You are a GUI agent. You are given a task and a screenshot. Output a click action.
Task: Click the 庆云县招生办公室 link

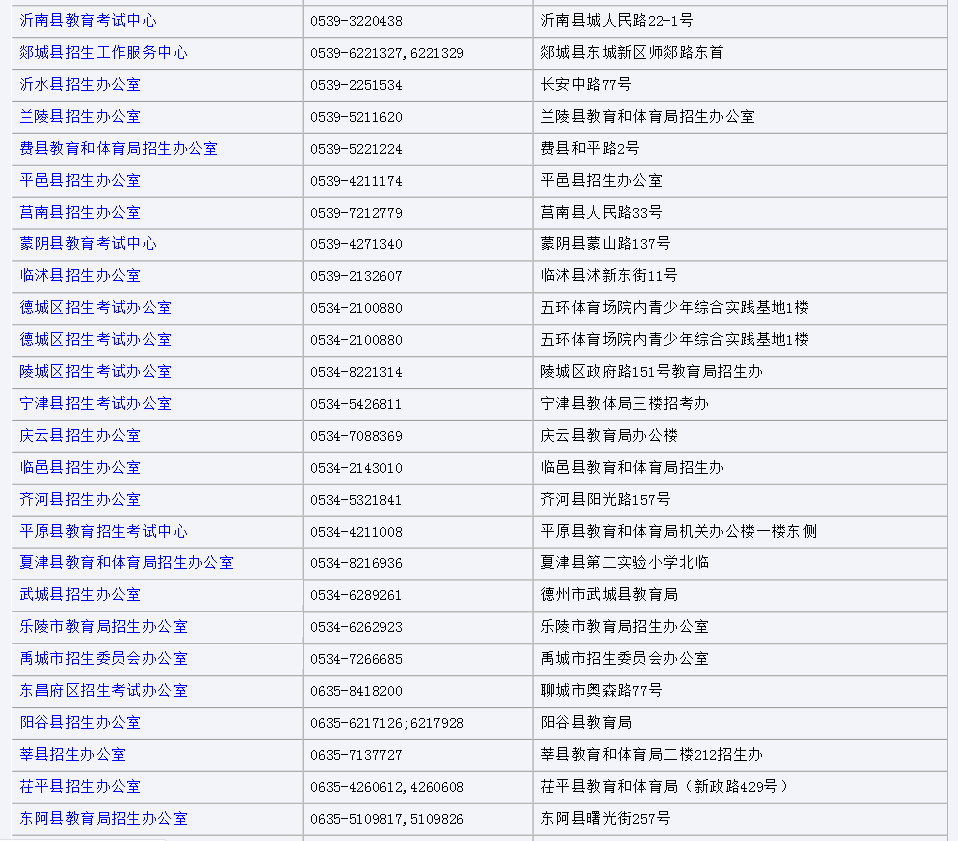pos(79,436)
